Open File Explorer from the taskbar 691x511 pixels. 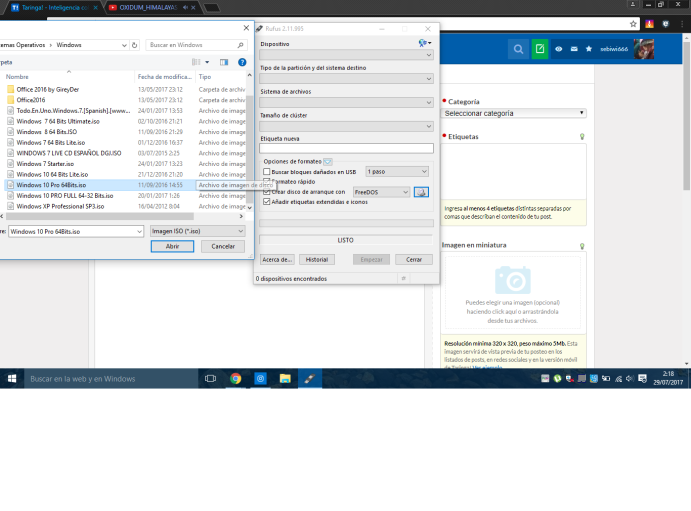285,378
